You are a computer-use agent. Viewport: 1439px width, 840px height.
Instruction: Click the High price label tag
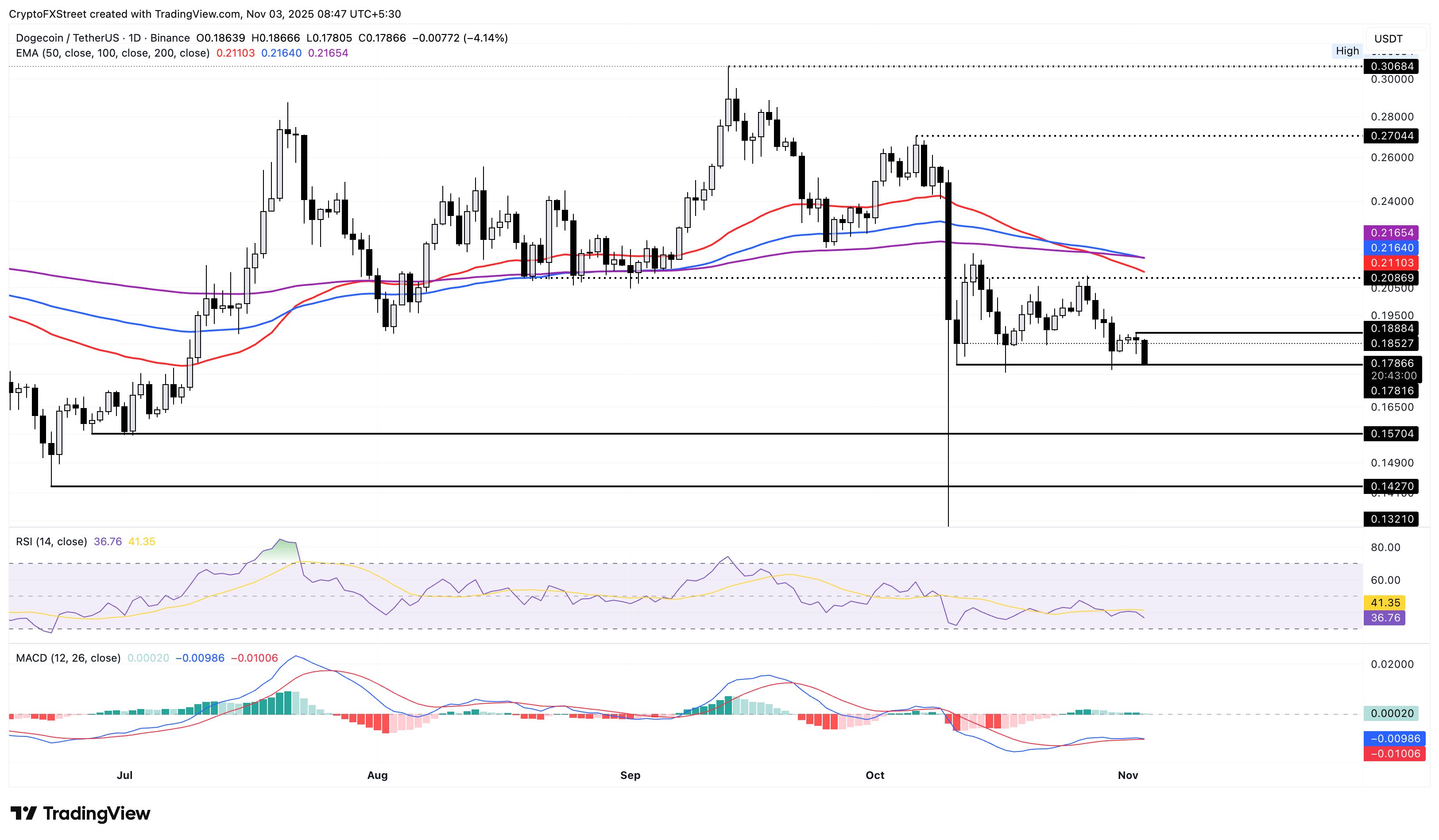pyautogui.click(x=1347, y=51)
